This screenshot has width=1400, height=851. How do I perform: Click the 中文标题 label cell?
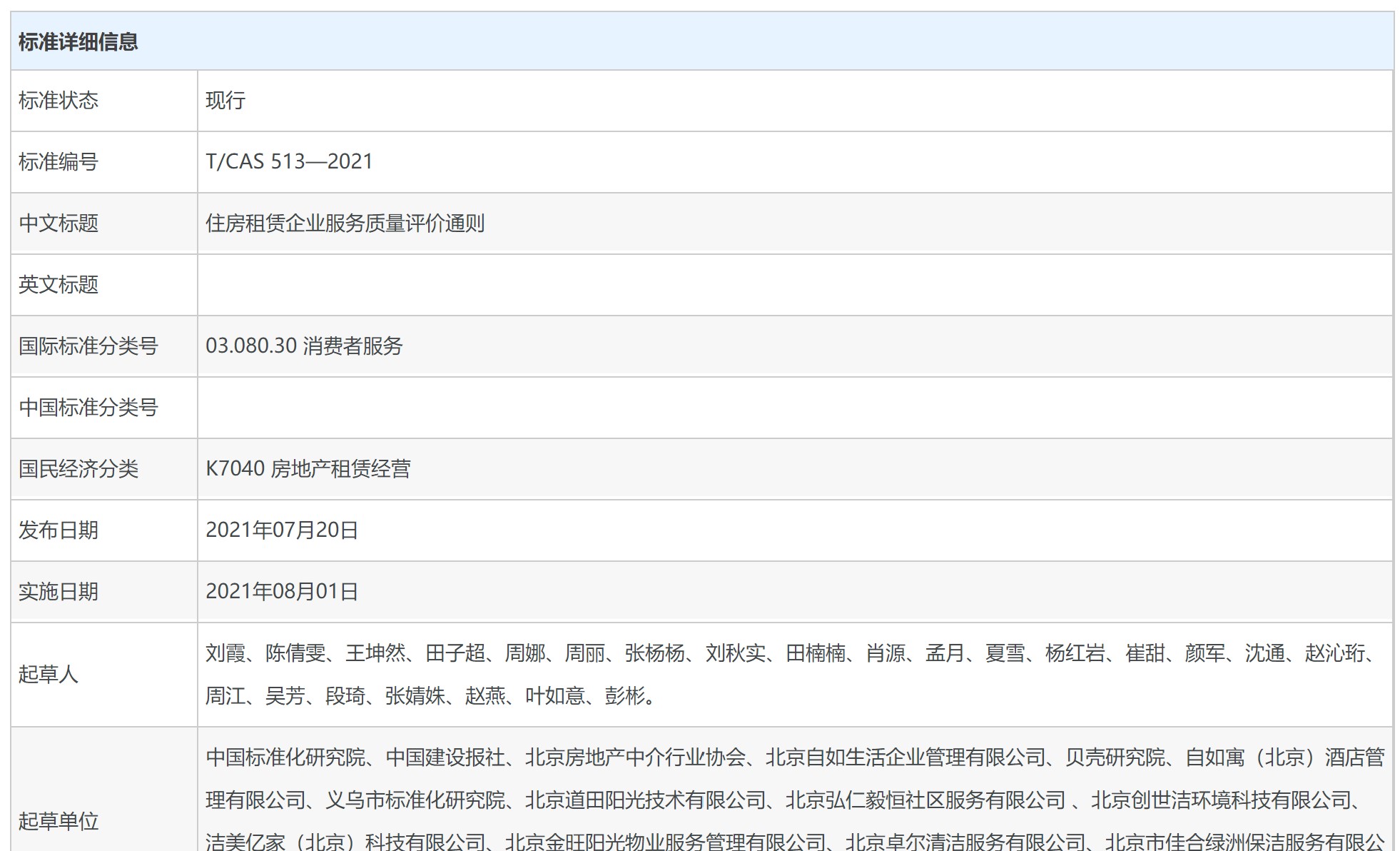click(x=59, y=223)
